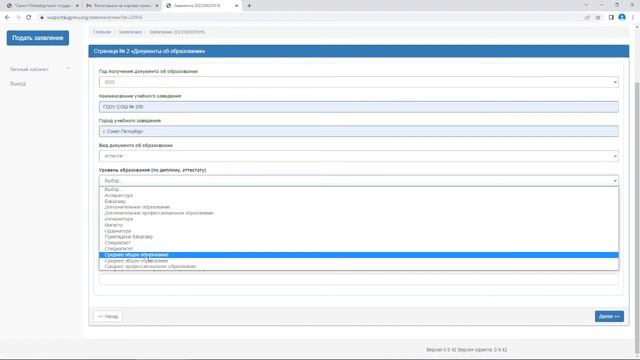Open the Chrome three-dot menu
Screen dimensions: 640x360
pos(633,18)
